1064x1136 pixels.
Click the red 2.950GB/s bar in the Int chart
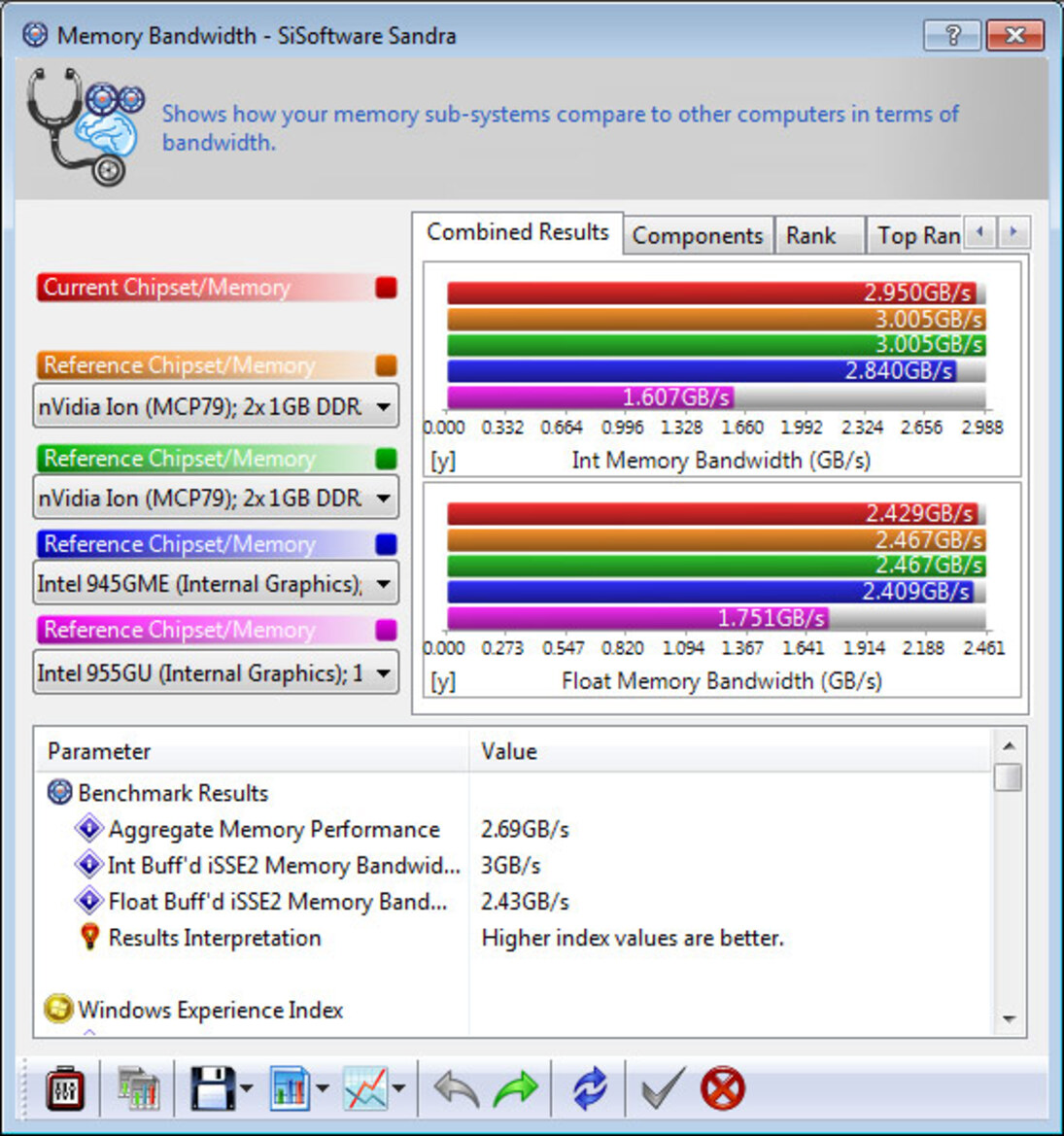click(711, 293)
